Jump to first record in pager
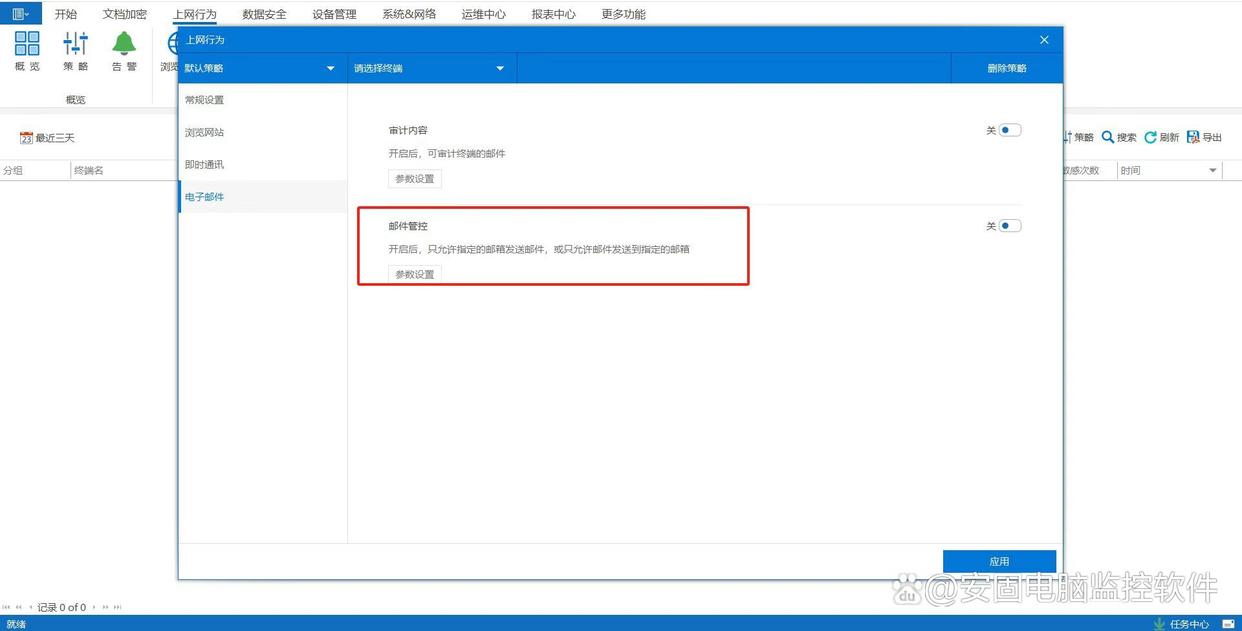This screenshot has height=631, width=1242. (7, 607)
